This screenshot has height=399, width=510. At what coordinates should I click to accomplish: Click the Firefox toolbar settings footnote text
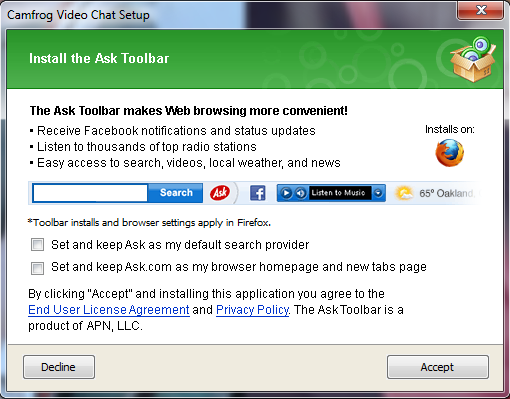click(149, 222)
